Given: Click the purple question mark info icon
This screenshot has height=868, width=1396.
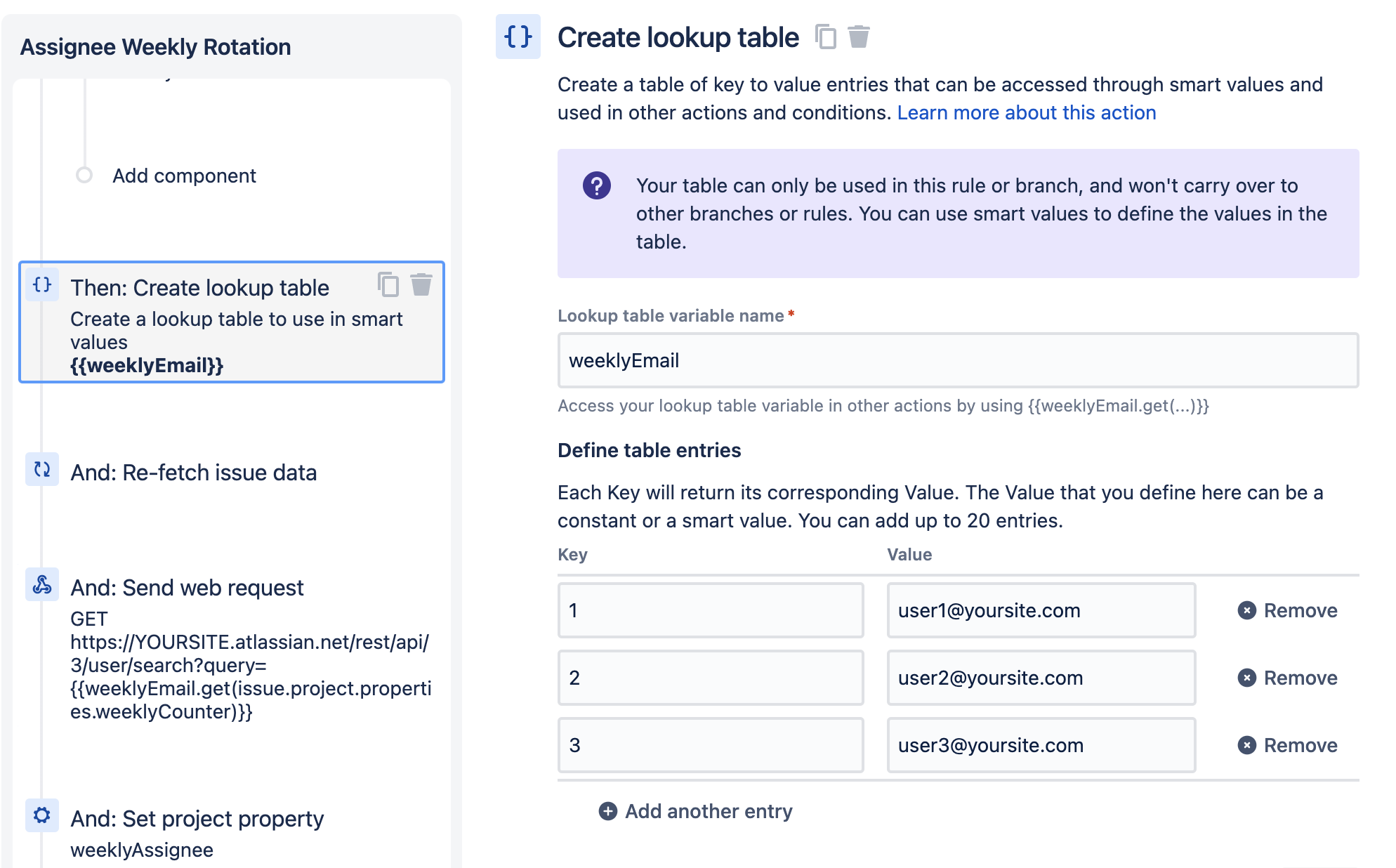Looking at the screenshot, I should 597,186.
